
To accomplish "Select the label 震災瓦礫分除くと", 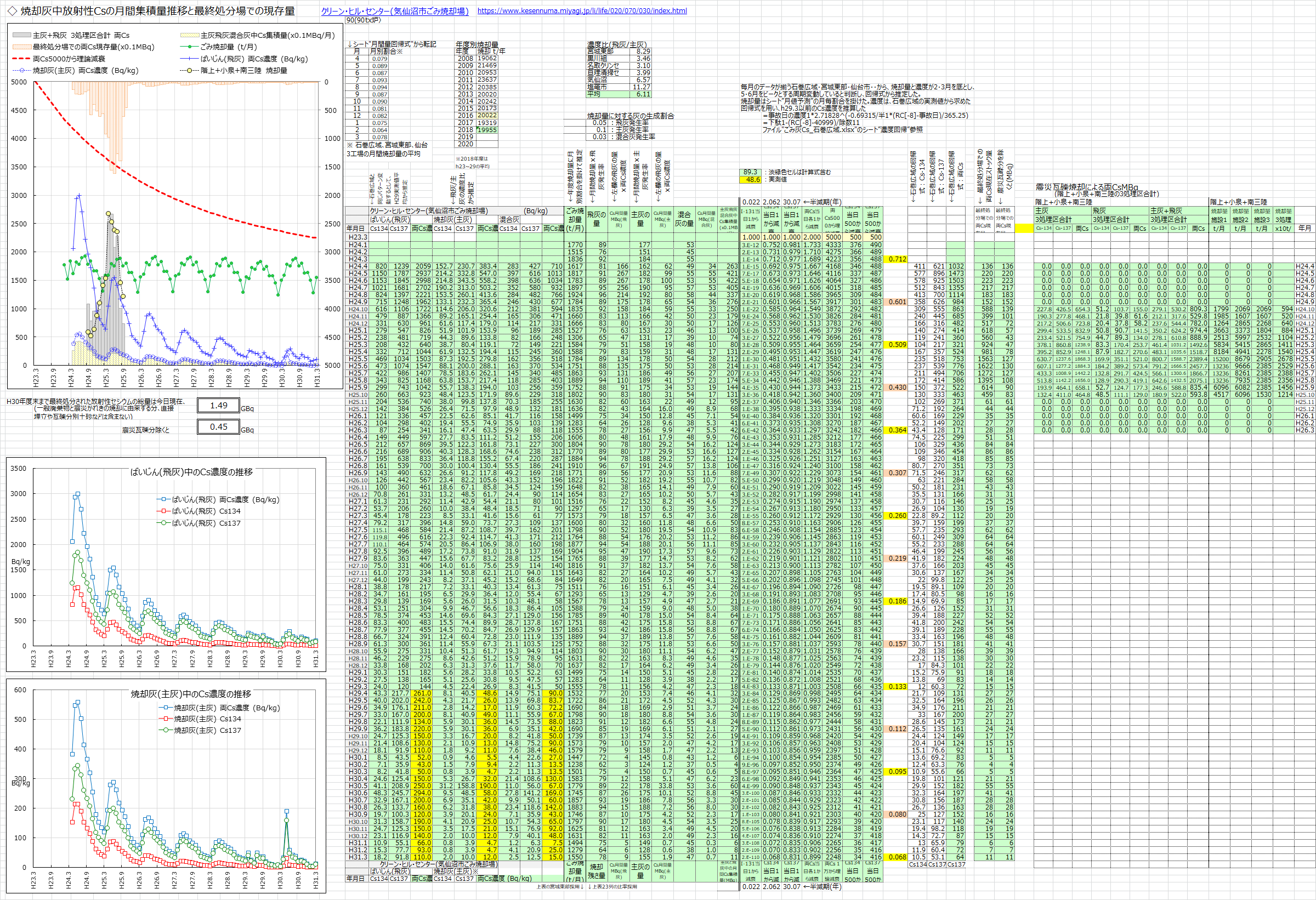I will tap(145, 430).
